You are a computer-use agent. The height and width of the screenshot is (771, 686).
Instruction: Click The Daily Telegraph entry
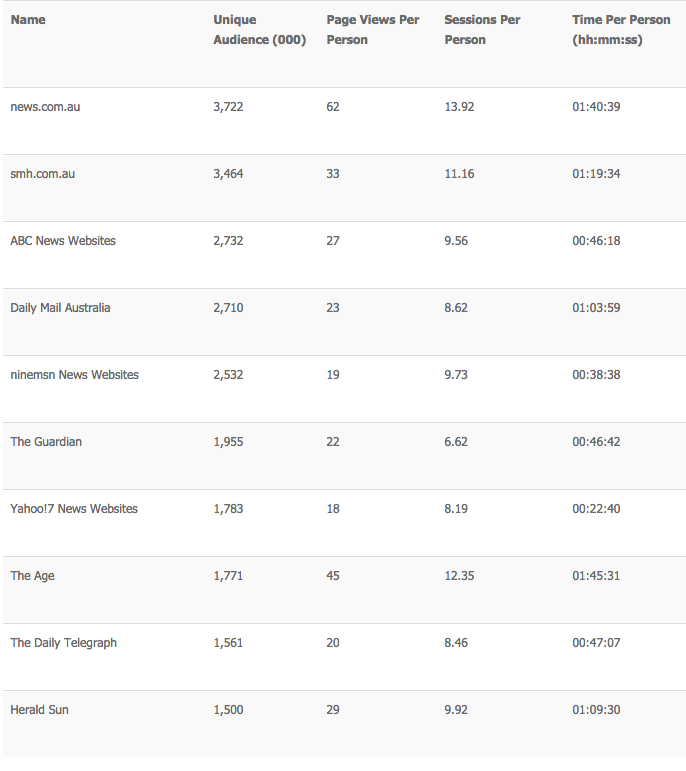[x=63, y=643]
